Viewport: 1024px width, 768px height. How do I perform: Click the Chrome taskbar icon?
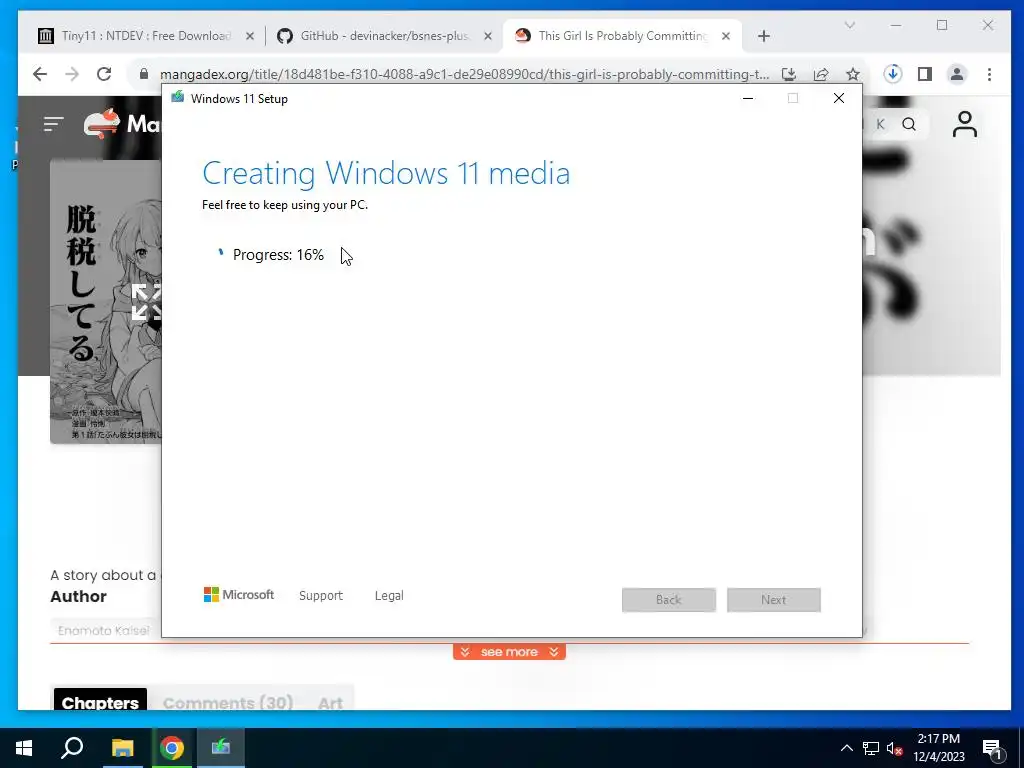[x=172, y=748]
